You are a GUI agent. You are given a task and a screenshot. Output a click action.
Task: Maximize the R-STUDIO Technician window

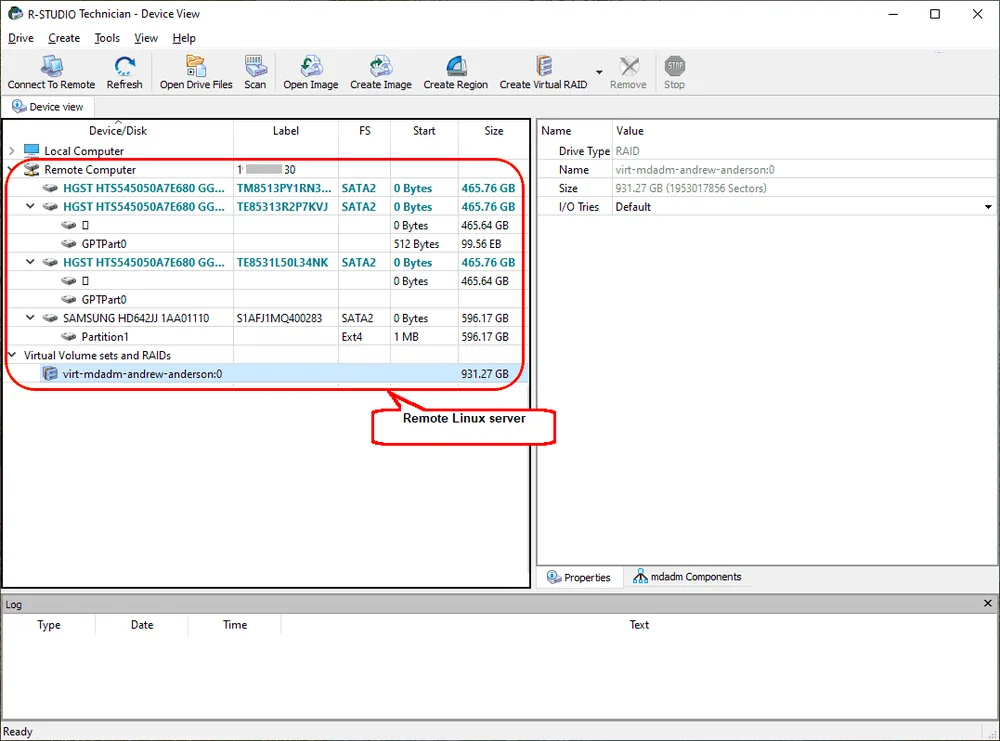(934, 13)
